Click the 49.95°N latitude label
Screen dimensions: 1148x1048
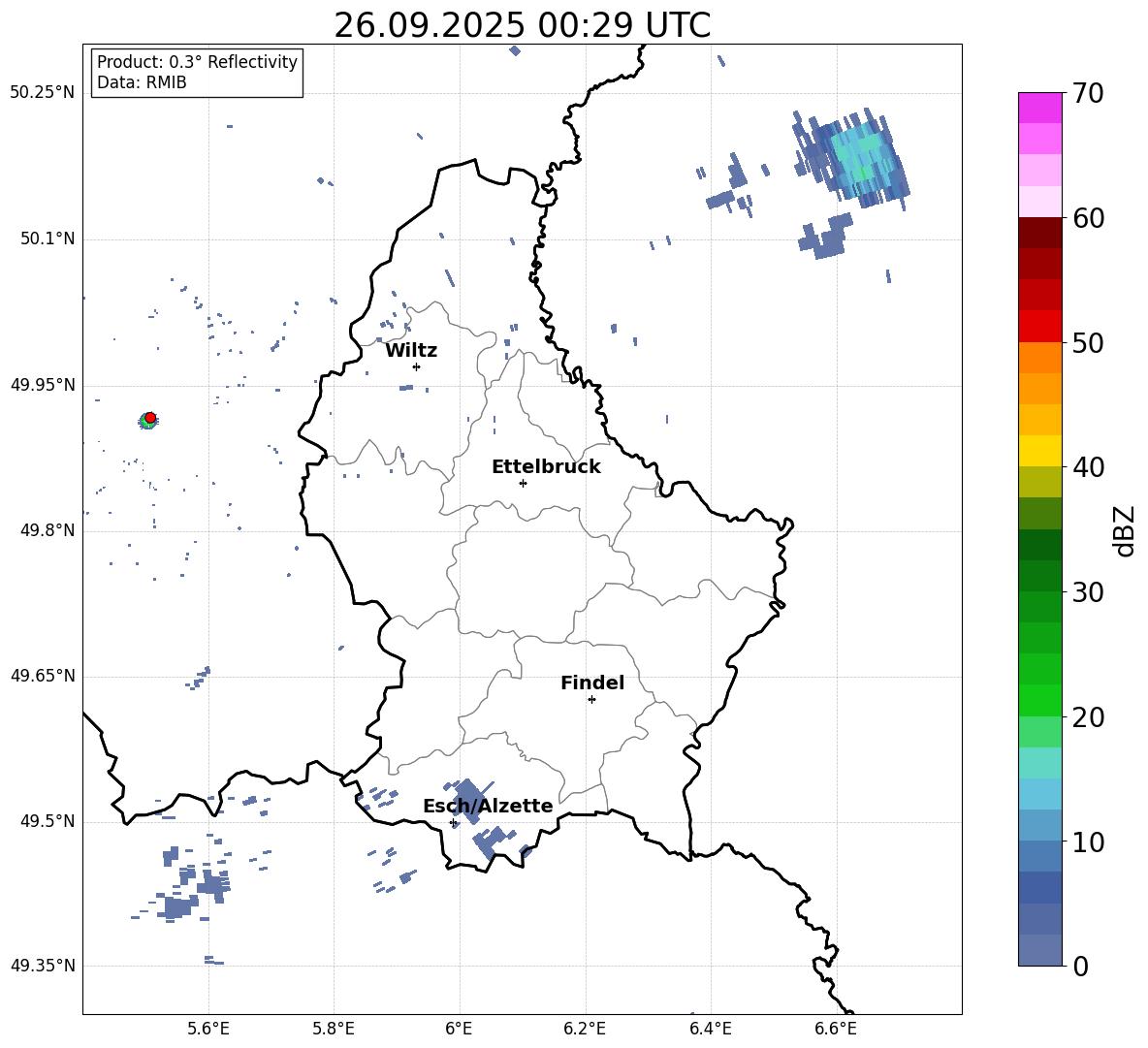point(42,385)
